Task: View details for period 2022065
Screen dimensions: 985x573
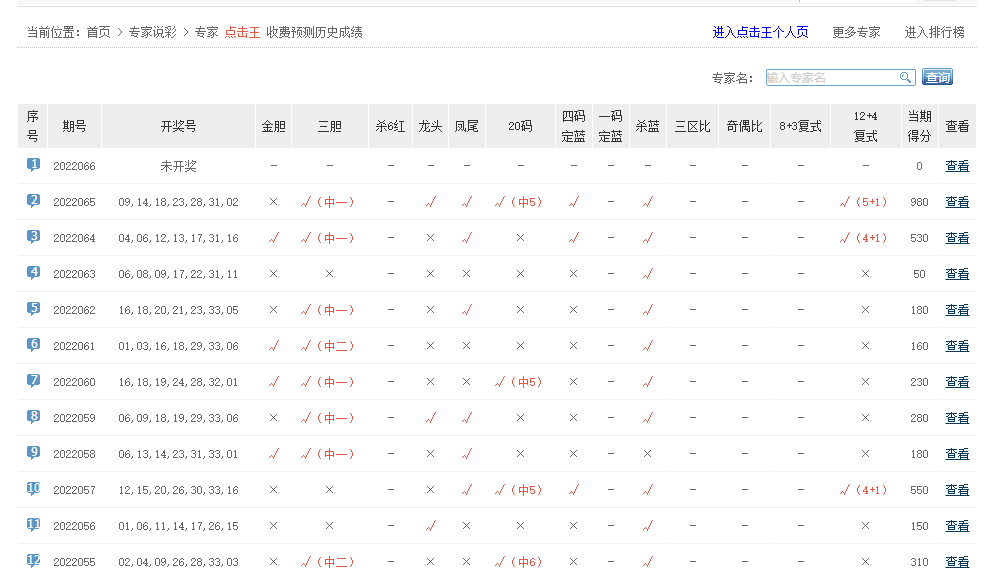Action: click(957, 202)
